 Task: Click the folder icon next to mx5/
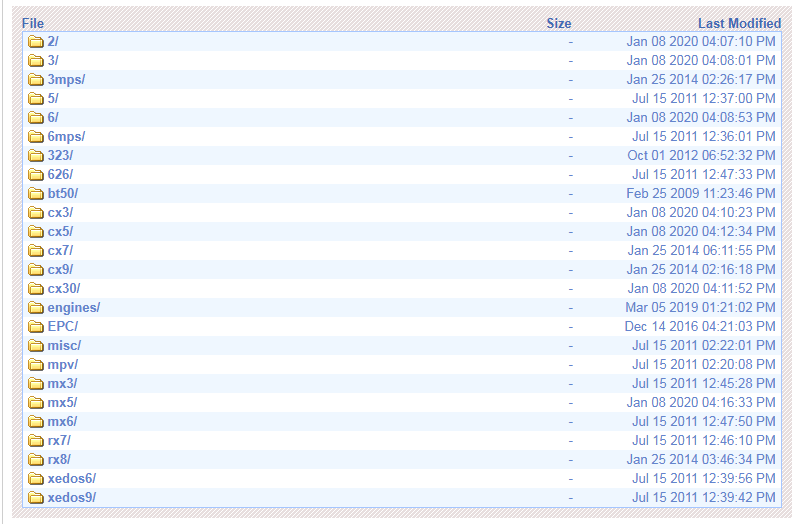tap(36, 403)
